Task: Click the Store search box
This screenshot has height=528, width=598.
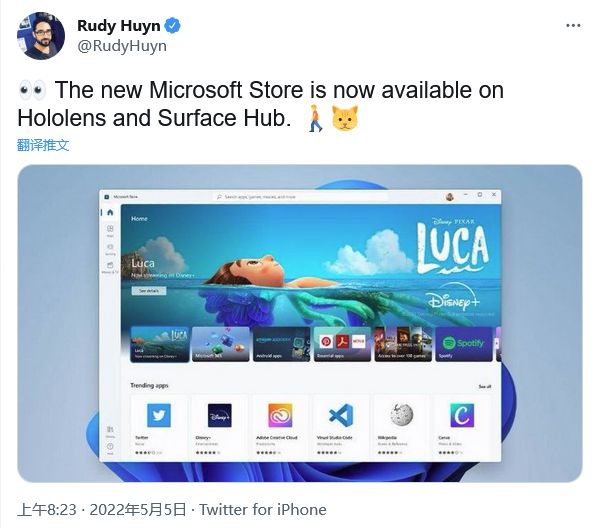Action: pos(300,197)
